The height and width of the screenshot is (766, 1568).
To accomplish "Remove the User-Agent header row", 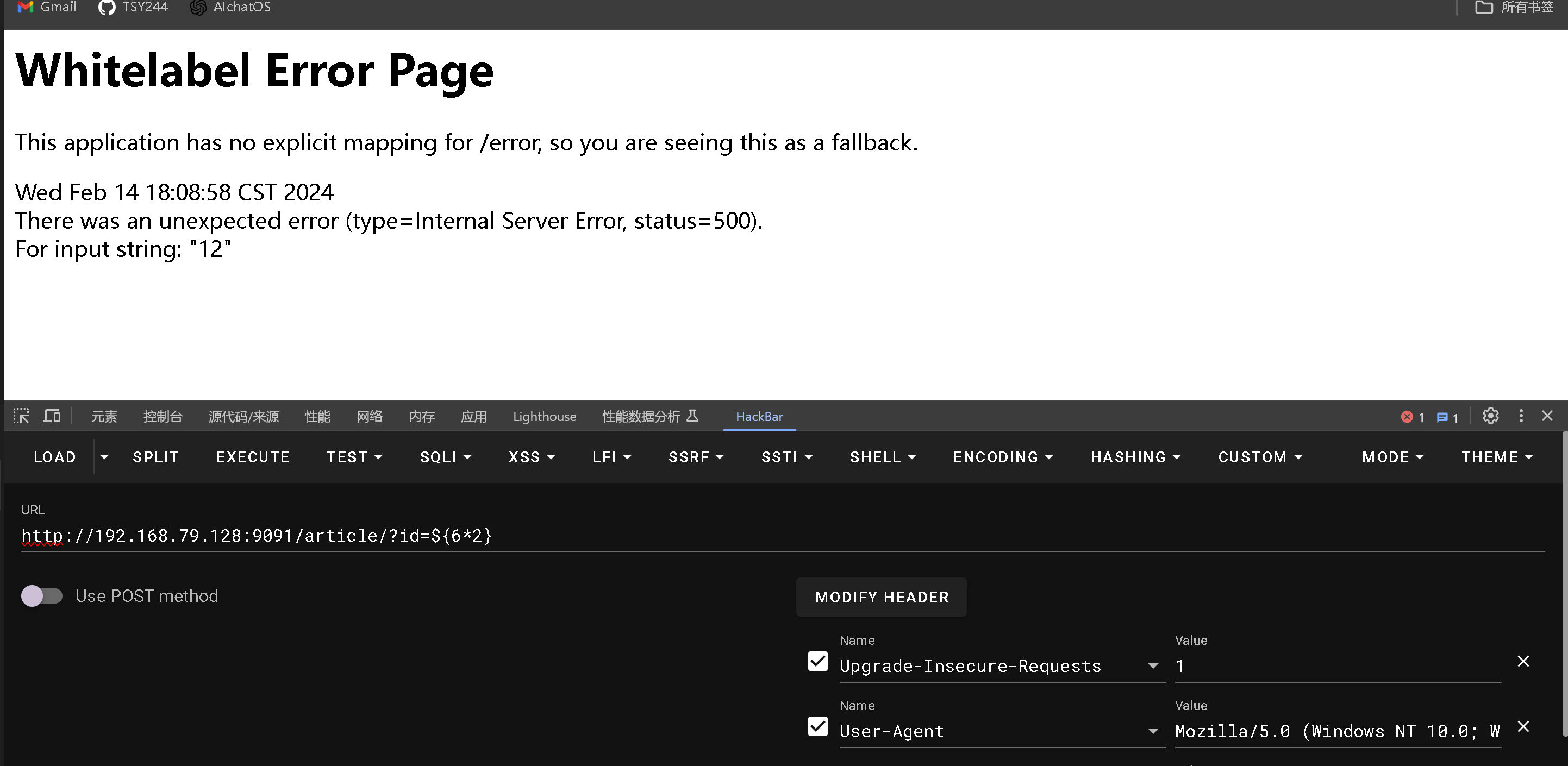I will pyautogui.click(x=1523, y=726).
